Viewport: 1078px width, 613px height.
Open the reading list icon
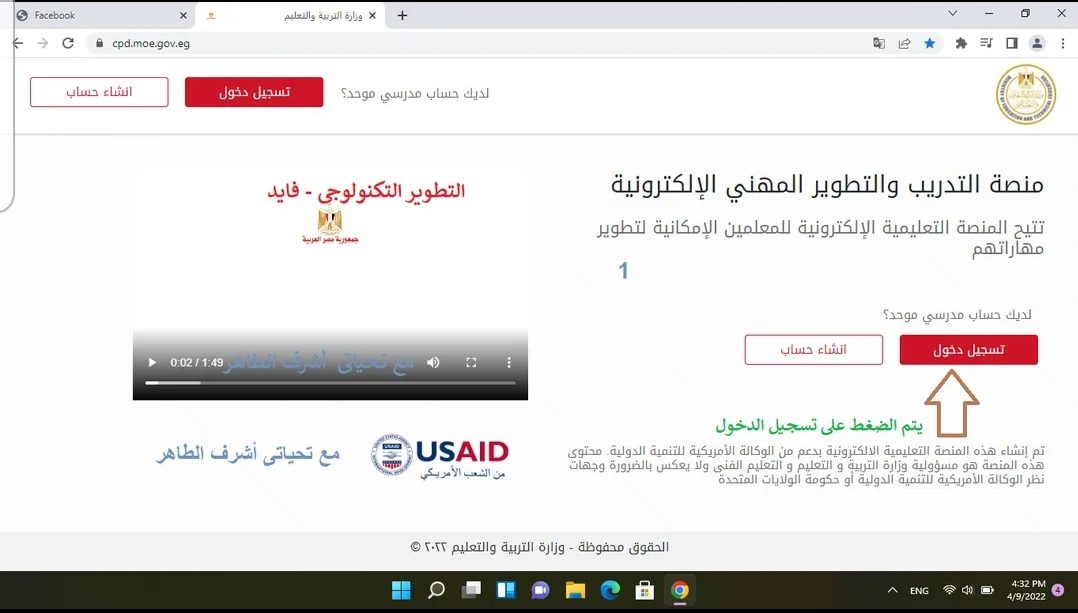click(x=986, y=43)
